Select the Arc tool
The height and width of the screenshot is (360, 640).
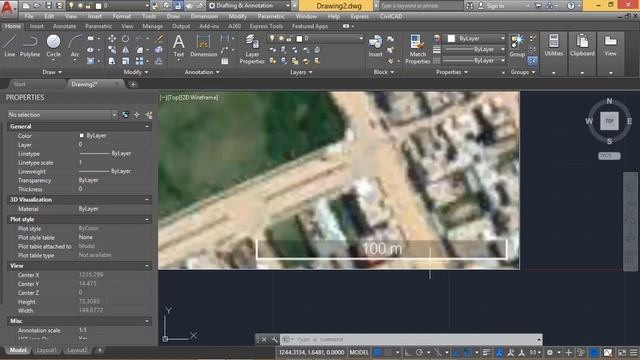point(75,45)
